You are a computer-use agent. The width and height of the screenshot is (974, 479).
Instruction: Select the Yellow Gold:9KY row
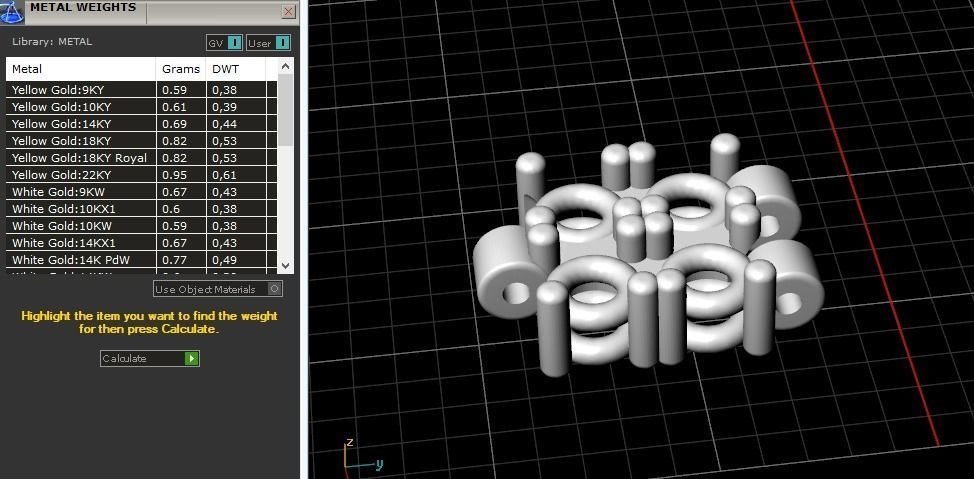click(x=142, y=89)
